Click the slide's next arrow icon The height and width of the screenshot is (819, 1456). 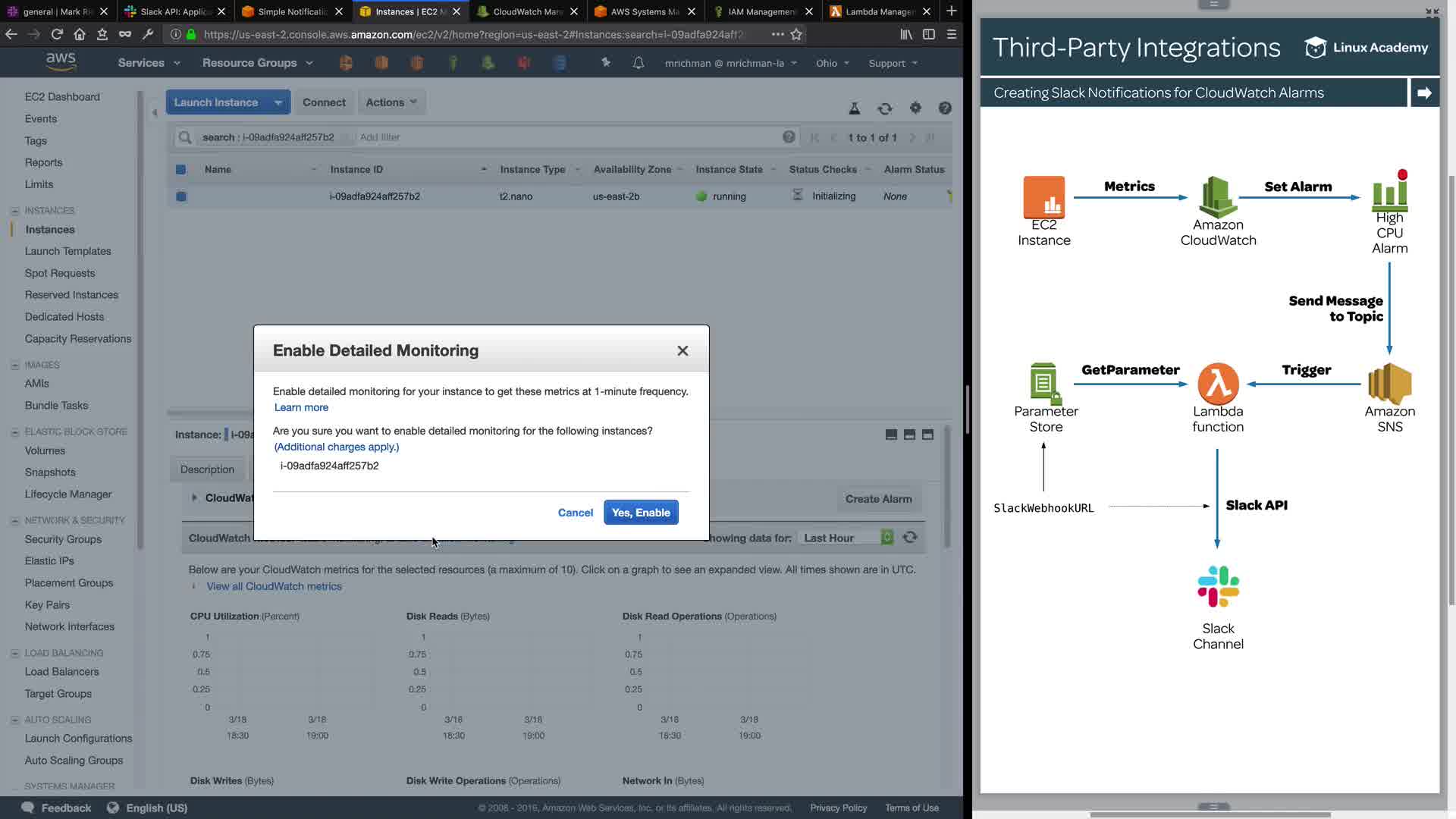coord(1424,93)
